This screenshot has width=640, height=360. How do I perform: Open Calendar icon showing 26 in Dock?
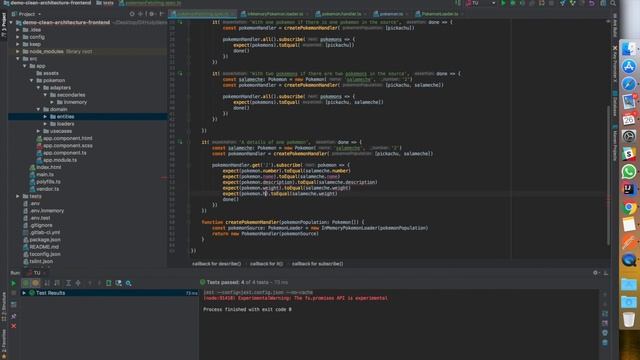tap(629, 119)
